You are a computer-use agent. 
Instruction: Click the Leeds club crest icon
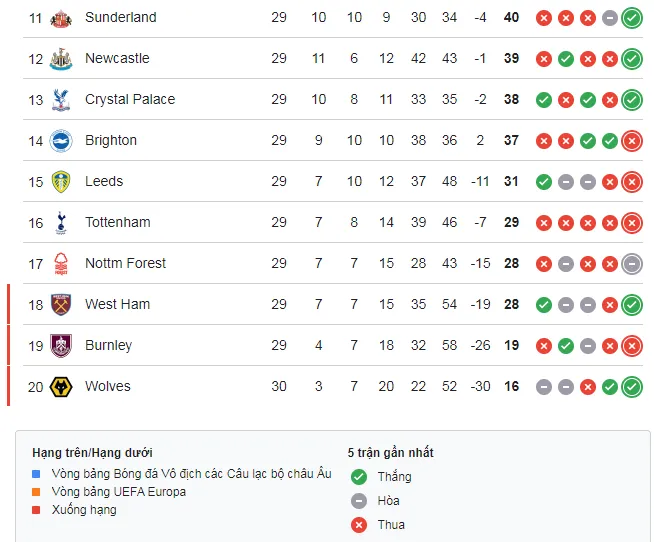62,182
